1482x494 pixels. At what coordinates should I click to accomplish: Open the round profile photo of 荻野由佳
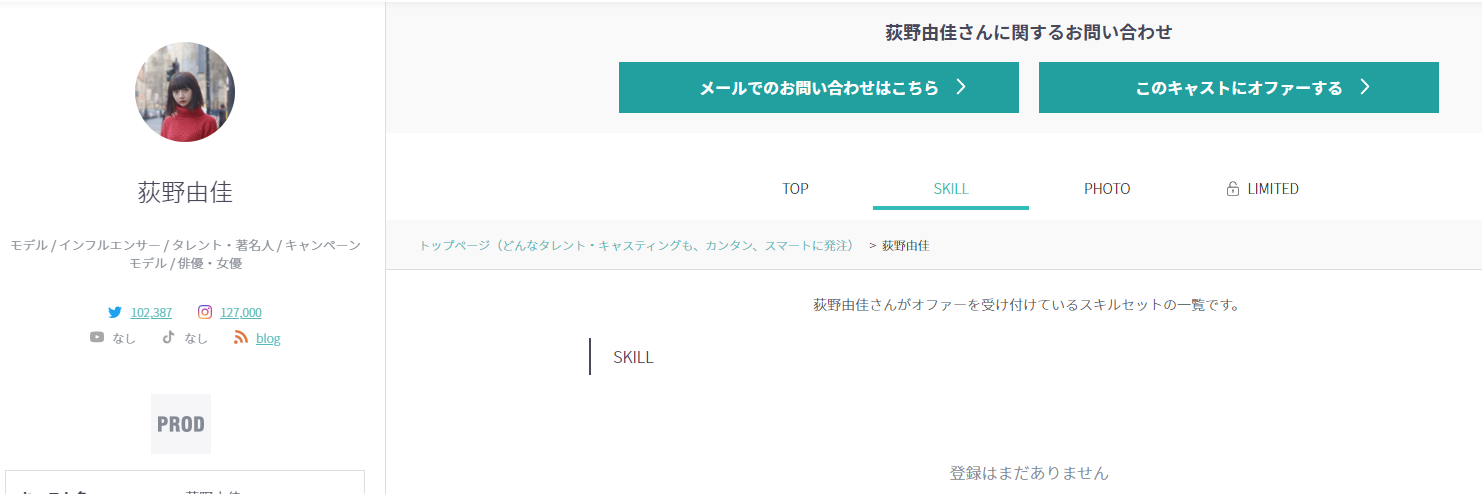185,92
